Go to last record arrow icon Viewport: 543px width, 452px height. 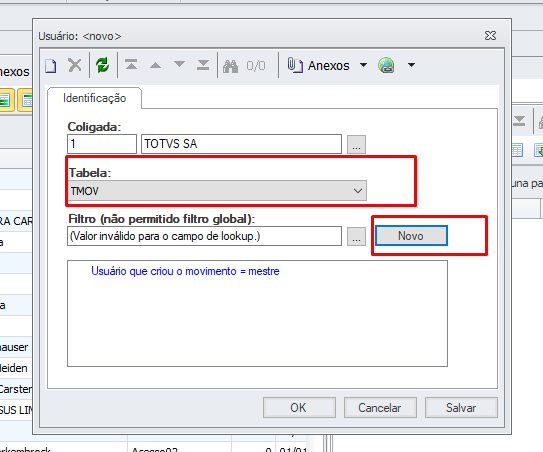(x=203, y=65)
